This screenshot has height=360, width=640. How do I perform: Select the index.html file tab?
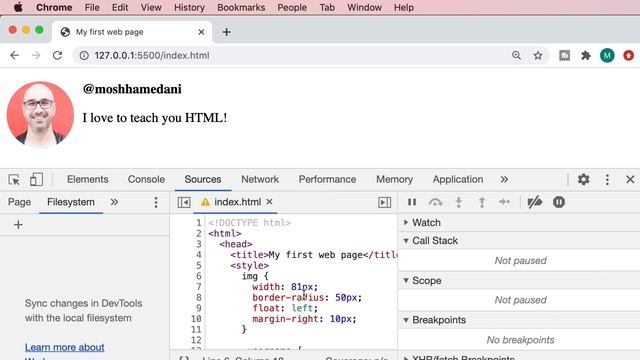pos(238,202)
